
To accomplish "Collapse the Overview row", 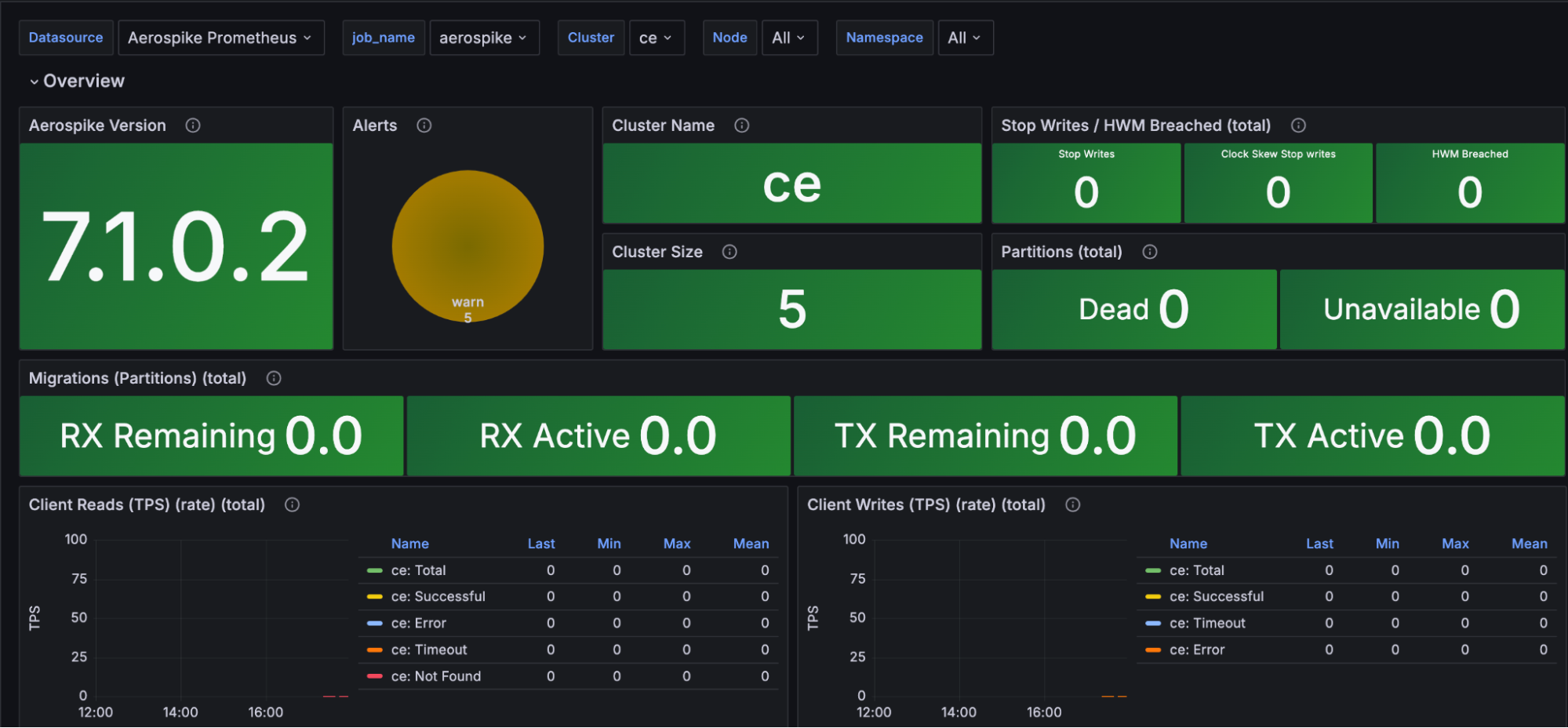I will (x=77, y=81).
